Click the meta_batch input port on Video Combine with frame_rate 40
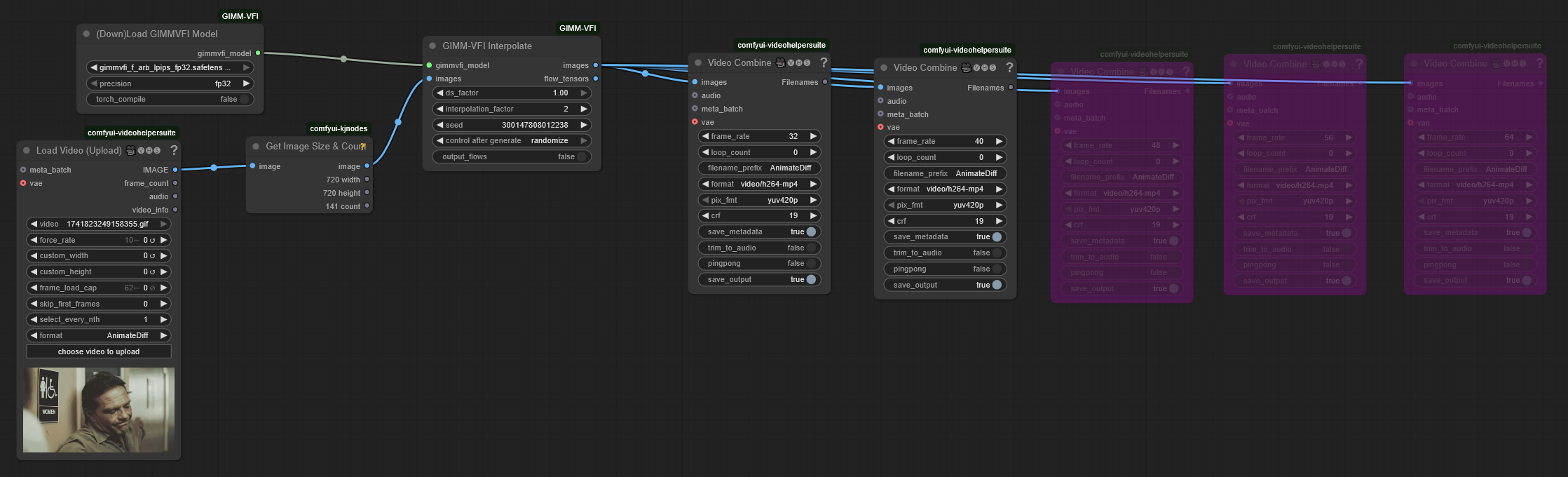This screenshot has width=1568, height=477. [880, 114]
